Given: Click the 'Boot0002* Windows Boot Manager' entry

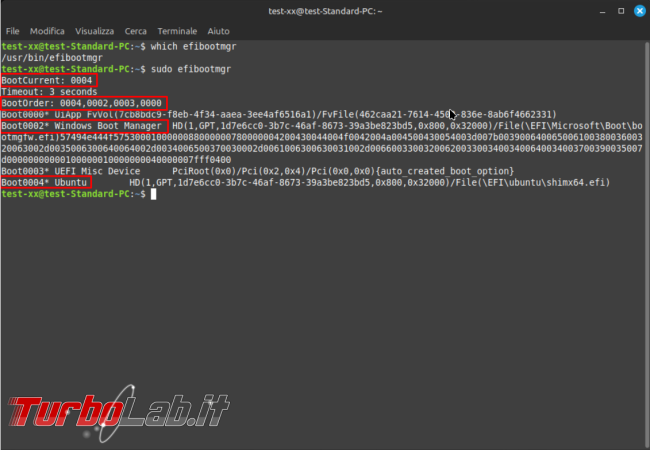Looking at the screenshot, I should [82, 126].
